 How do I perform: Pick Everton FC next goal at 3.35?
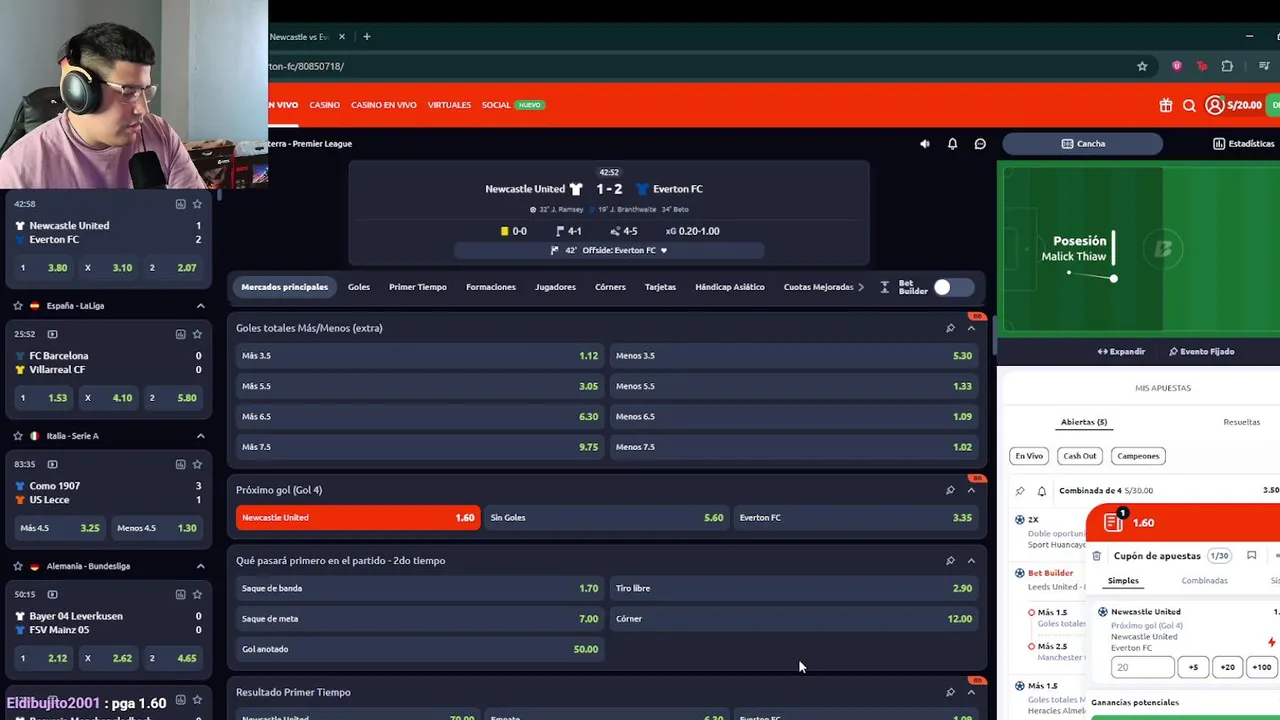click(855, 518)
